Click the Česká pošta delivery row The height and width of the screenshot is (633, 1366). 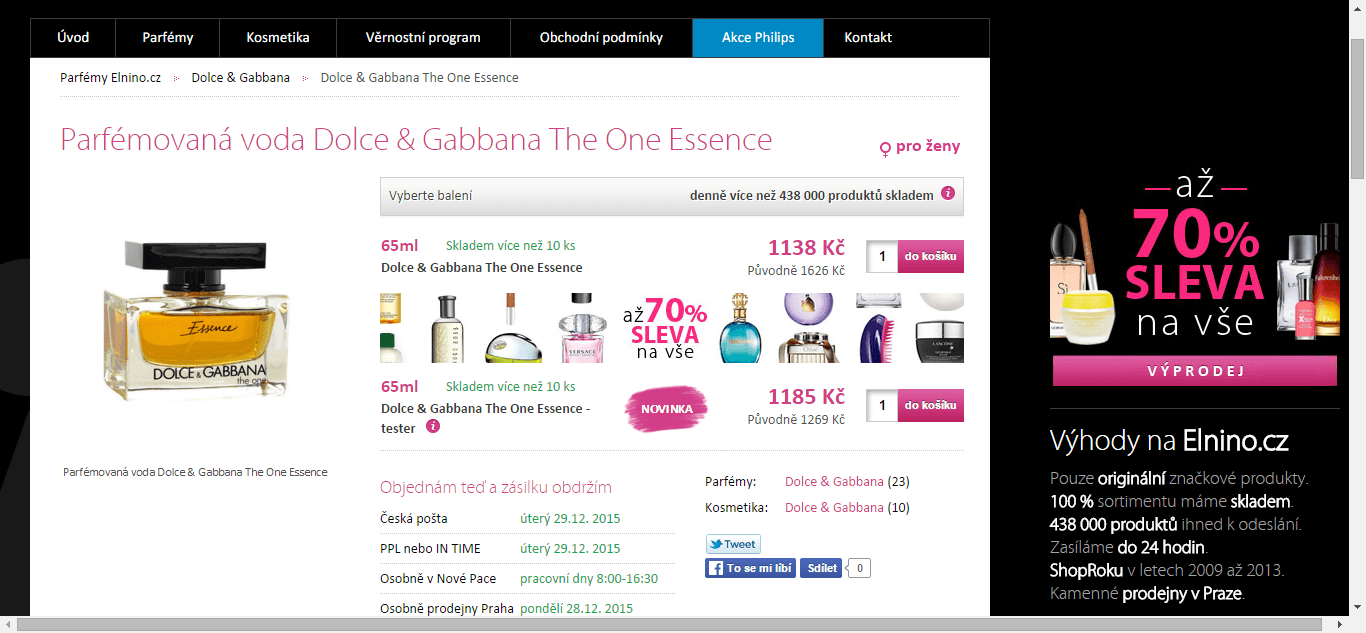(x=527, y=519)
